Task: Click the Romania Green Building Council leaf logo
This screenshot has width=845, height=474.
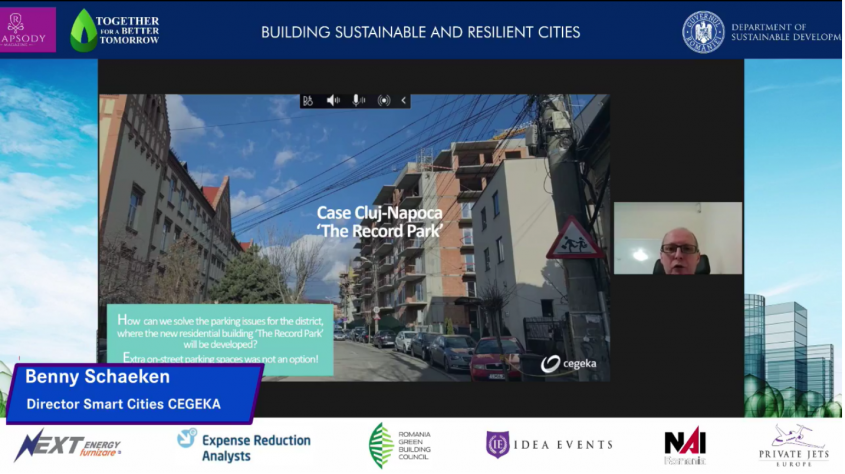Action: coord(380,445)
